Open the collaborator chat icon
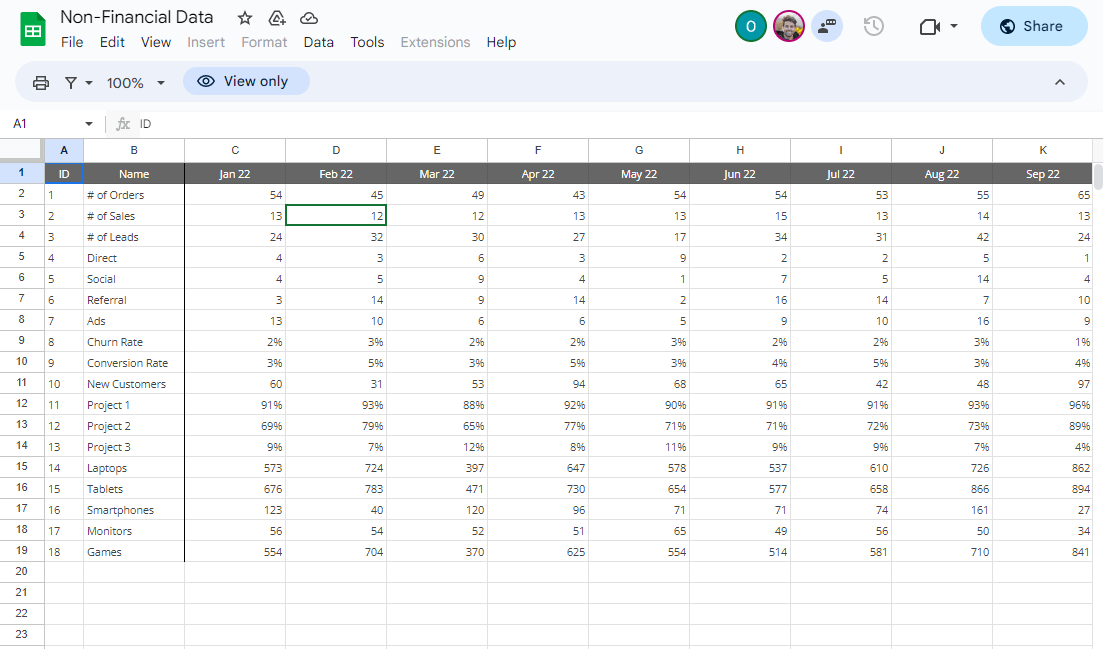The height and width of the screenshot is (649, 1103). [x=827, y=27]
